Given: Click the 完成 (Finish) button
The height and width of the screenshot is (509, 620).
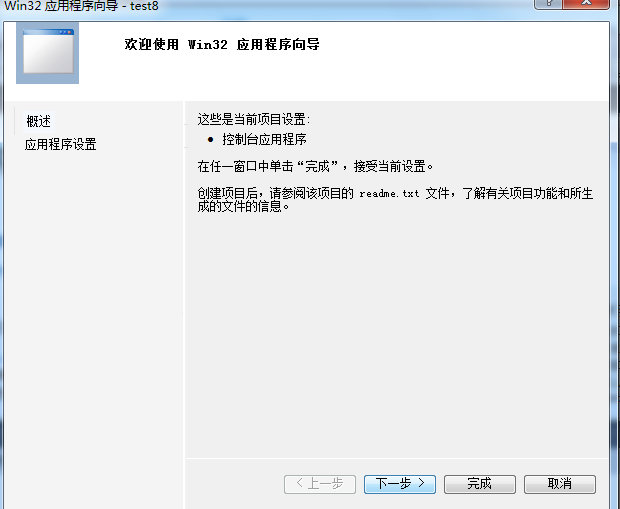Looking at the screenshot, I should pos(480,484).
